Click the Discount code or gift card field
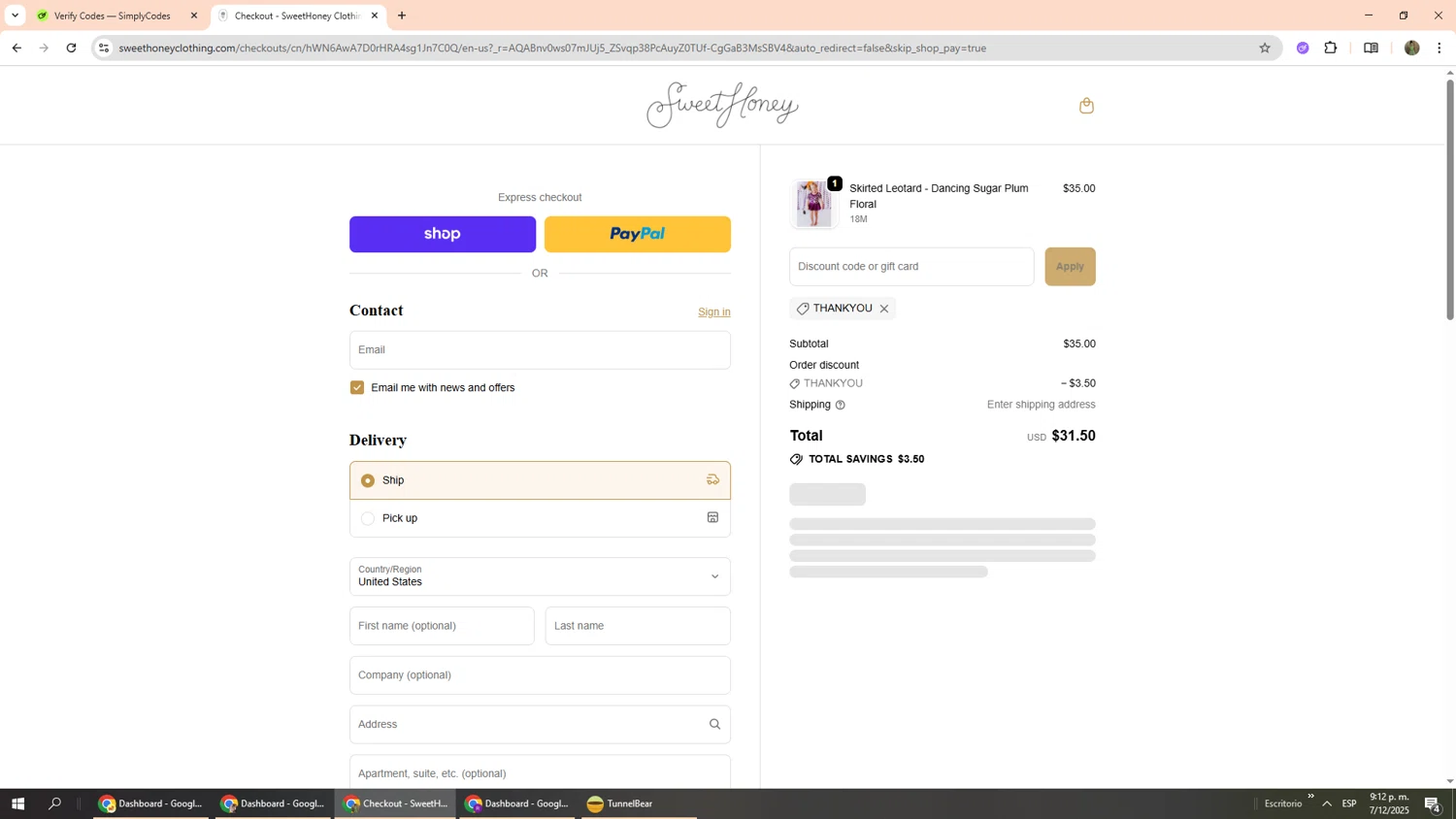Viewport: 1456px width, 819px height. tap(911, 267)
